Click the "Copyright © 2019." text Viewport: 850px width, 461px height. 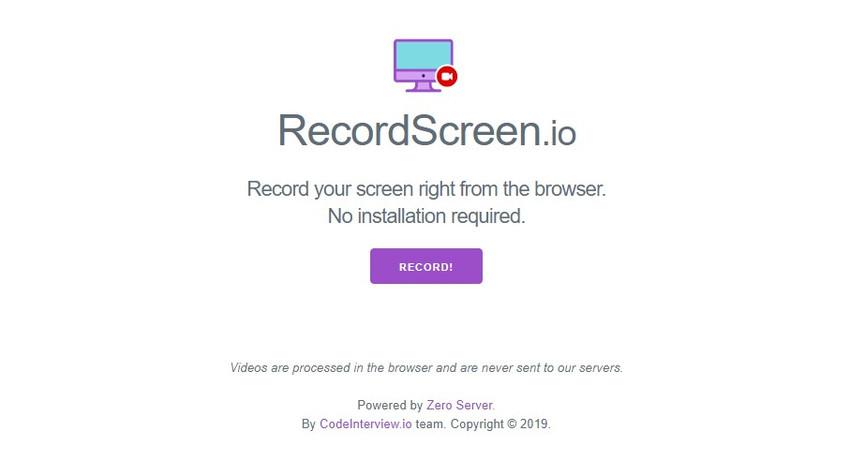(500, 424)
